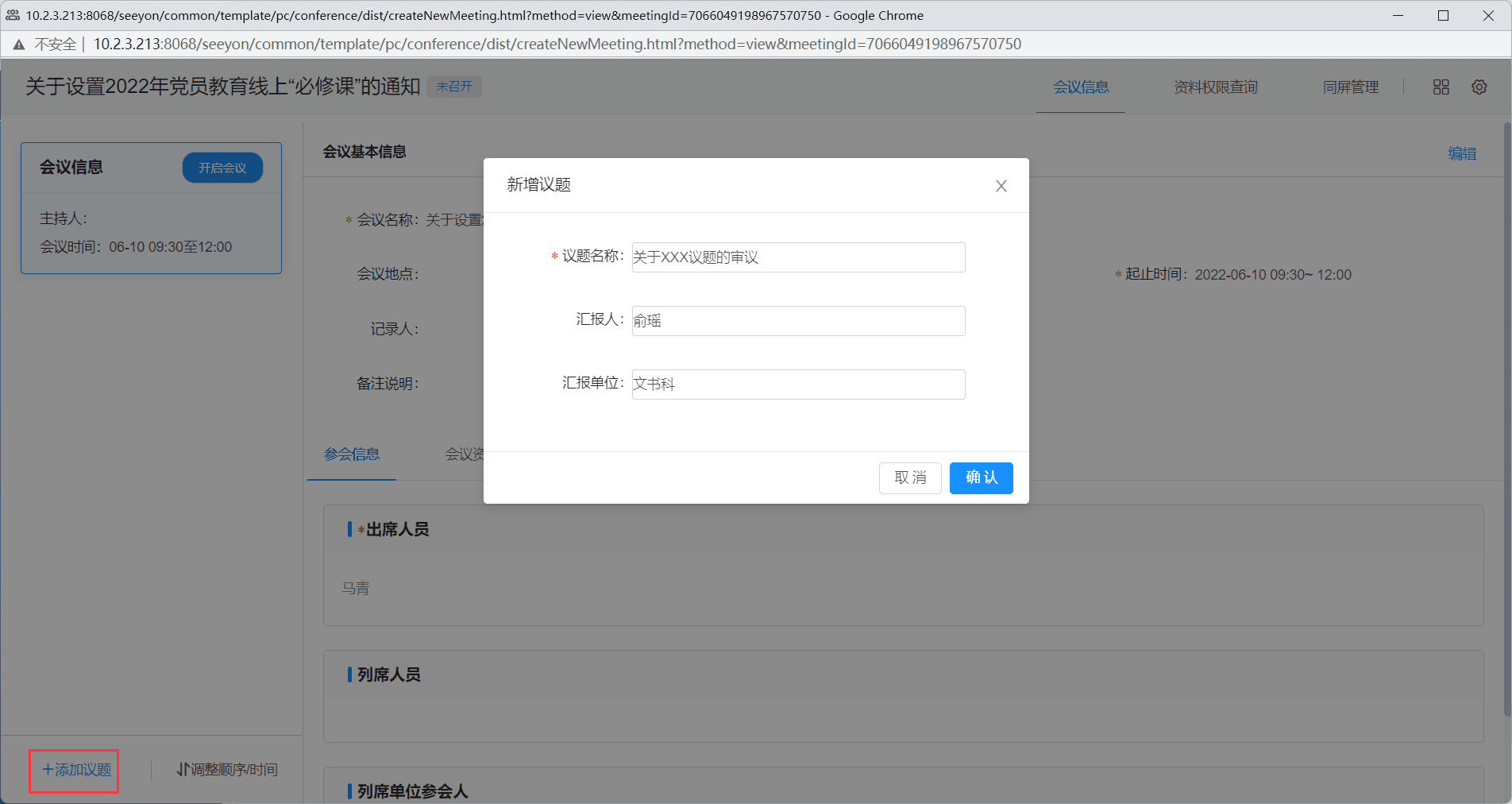Switch to 资料权限查询 tab
This screenshot has width=1512, height=804.
(1215, 87)
